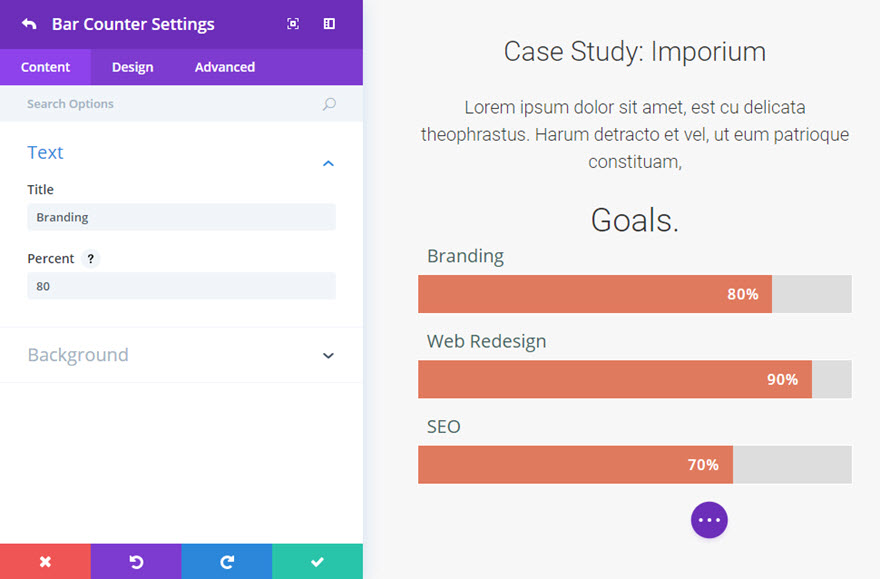
Task: Expand the Background section chevron
Action: 328,356
